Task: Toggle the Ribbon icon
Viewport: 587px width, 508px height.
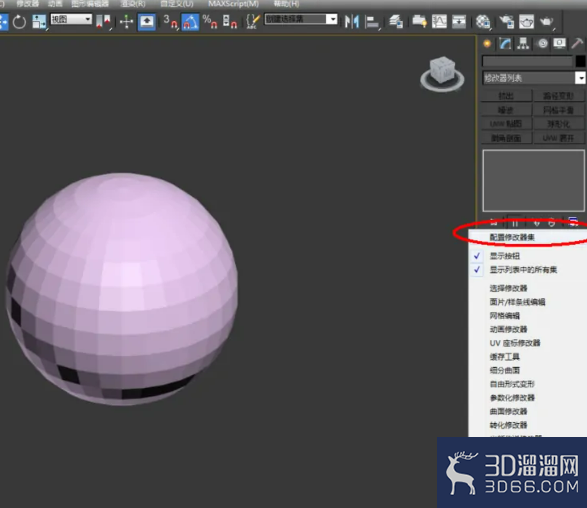Action: point(419,22)
